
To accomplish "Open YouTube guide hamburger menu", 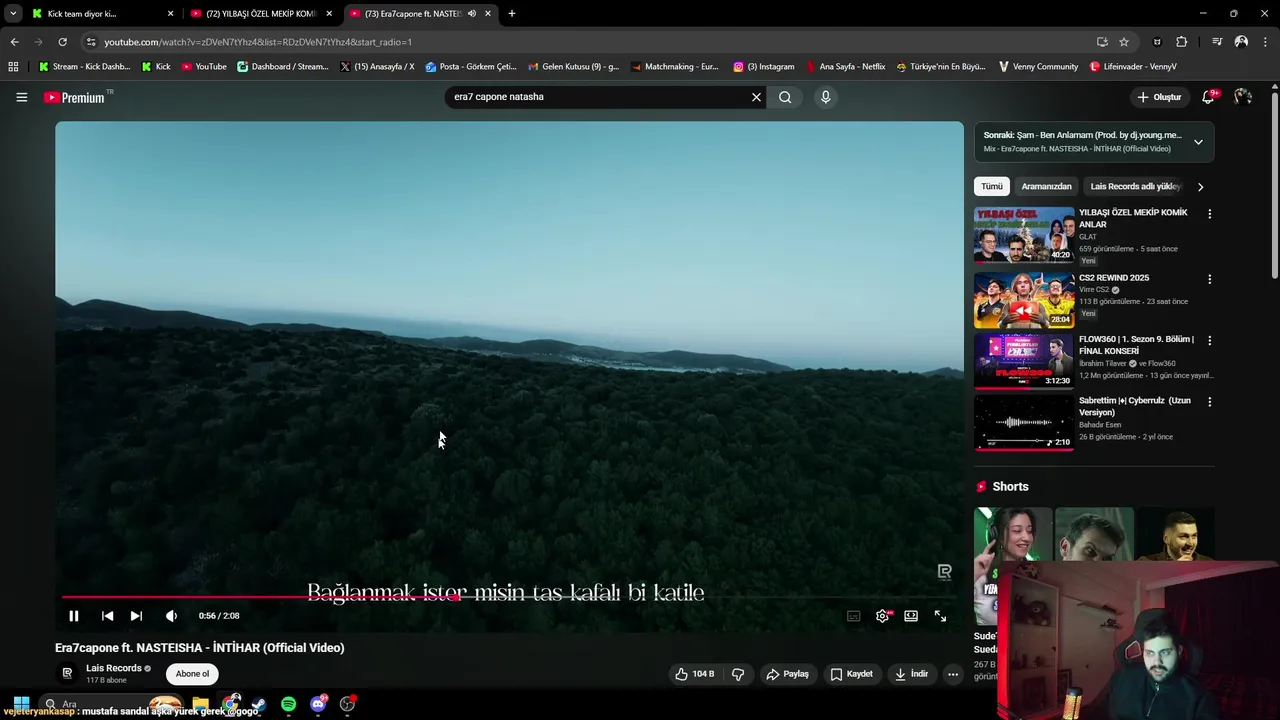I will click(x=21, y=97).
